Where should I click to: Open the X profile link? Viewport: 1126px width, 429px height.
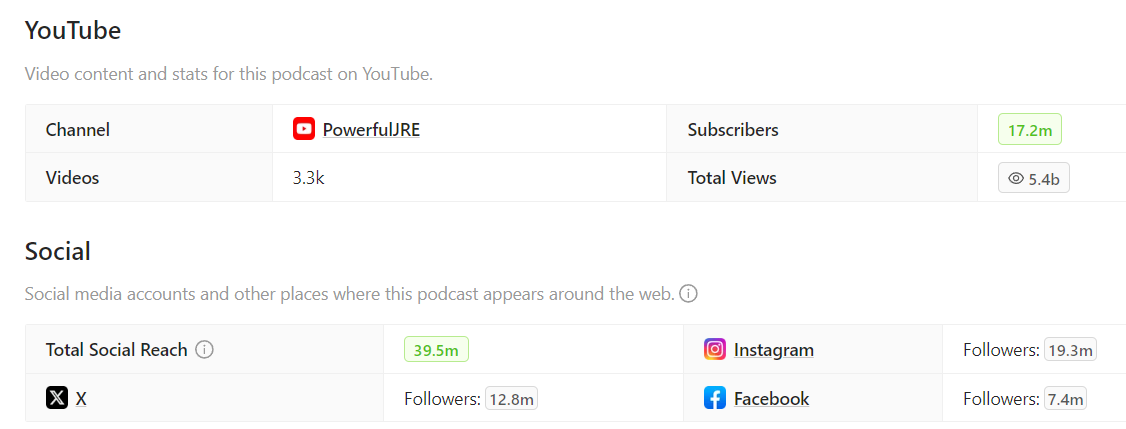(81, 398)
